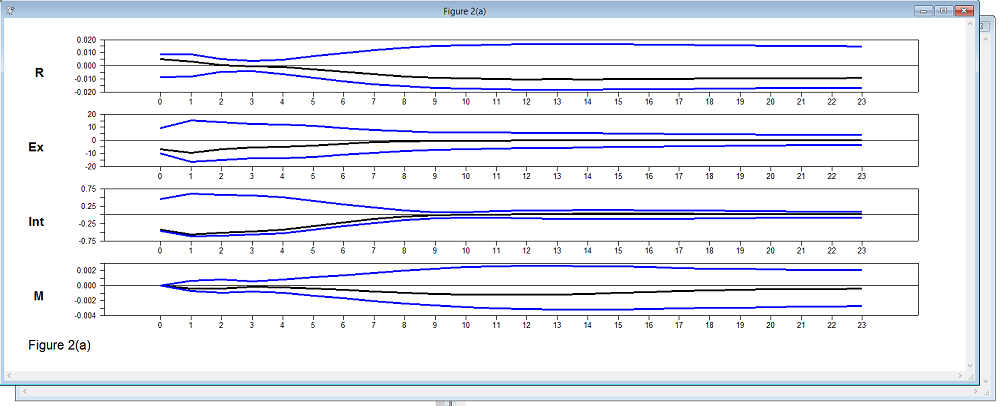Click the Figure 2(a) caption below the plots
This screenshot has width=1004, height=406.
[60, 344]
